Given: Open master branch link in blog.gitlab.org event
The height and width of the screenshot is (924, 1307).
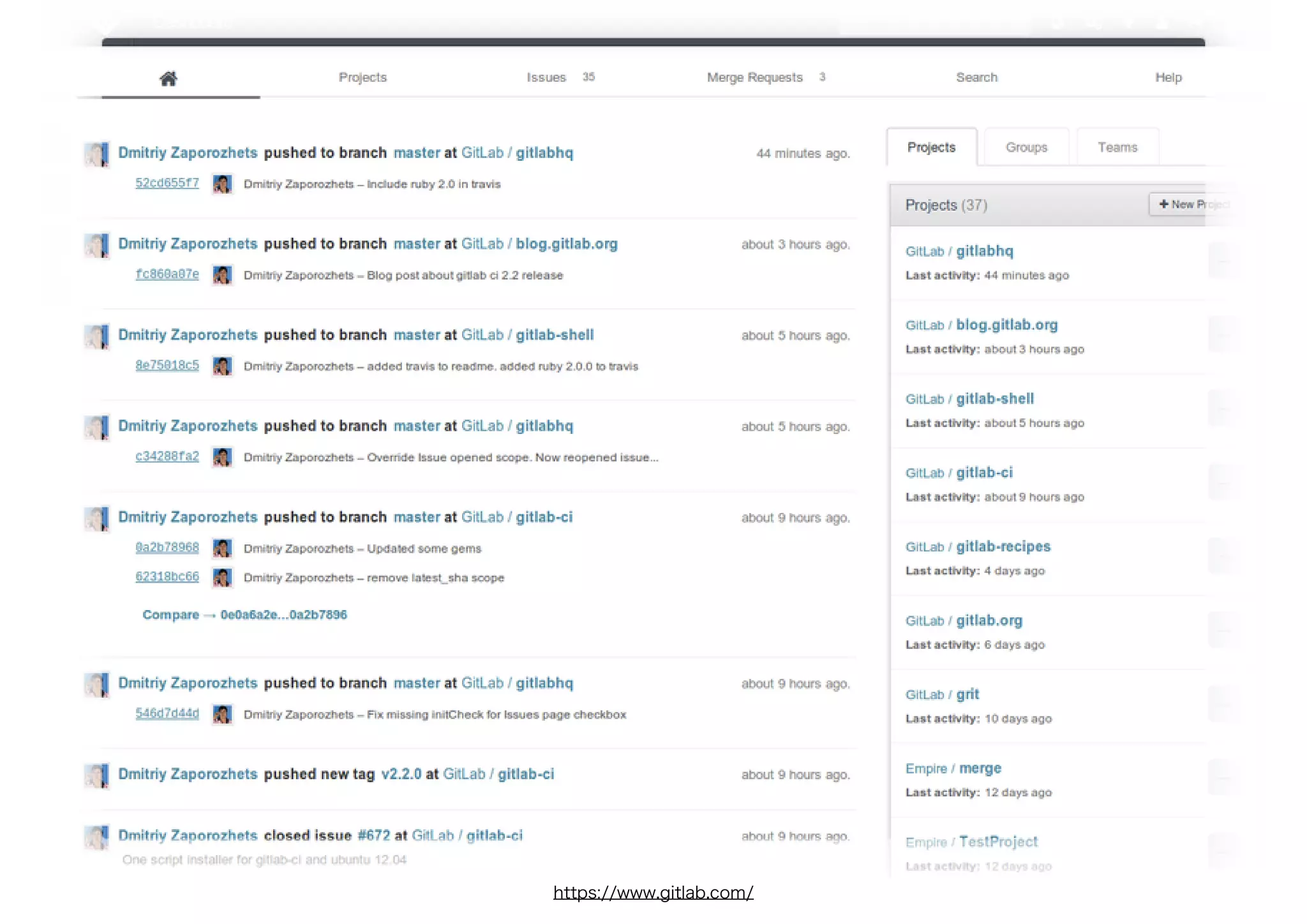Looking at the screenshot, I should click(417, 244).
